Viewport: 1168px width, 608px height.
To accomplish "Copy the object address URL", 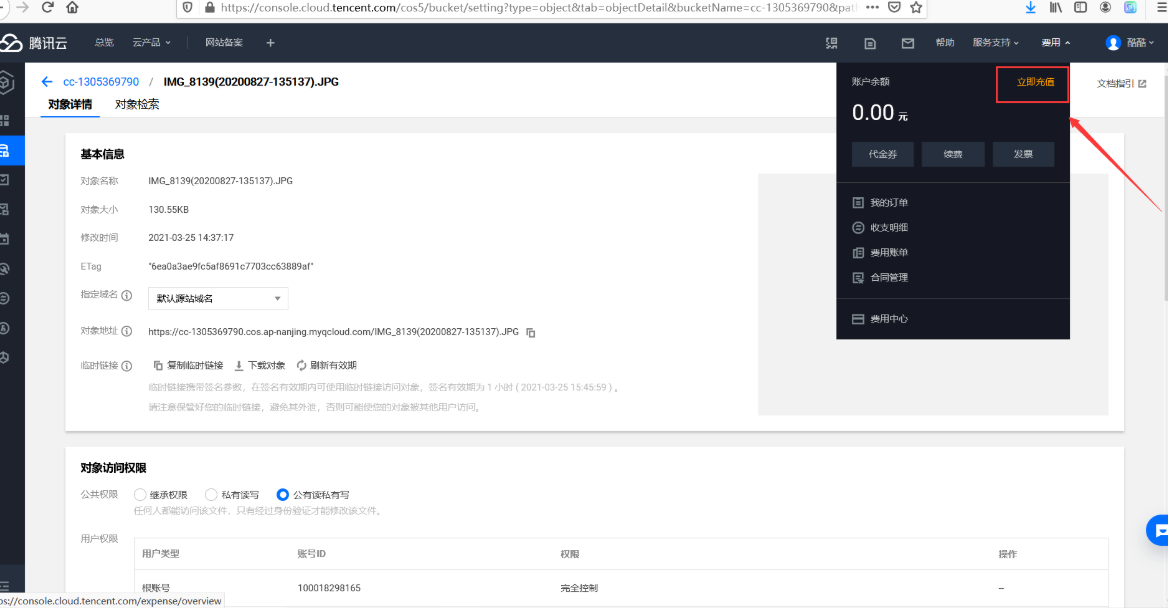I will click(531, 332).
